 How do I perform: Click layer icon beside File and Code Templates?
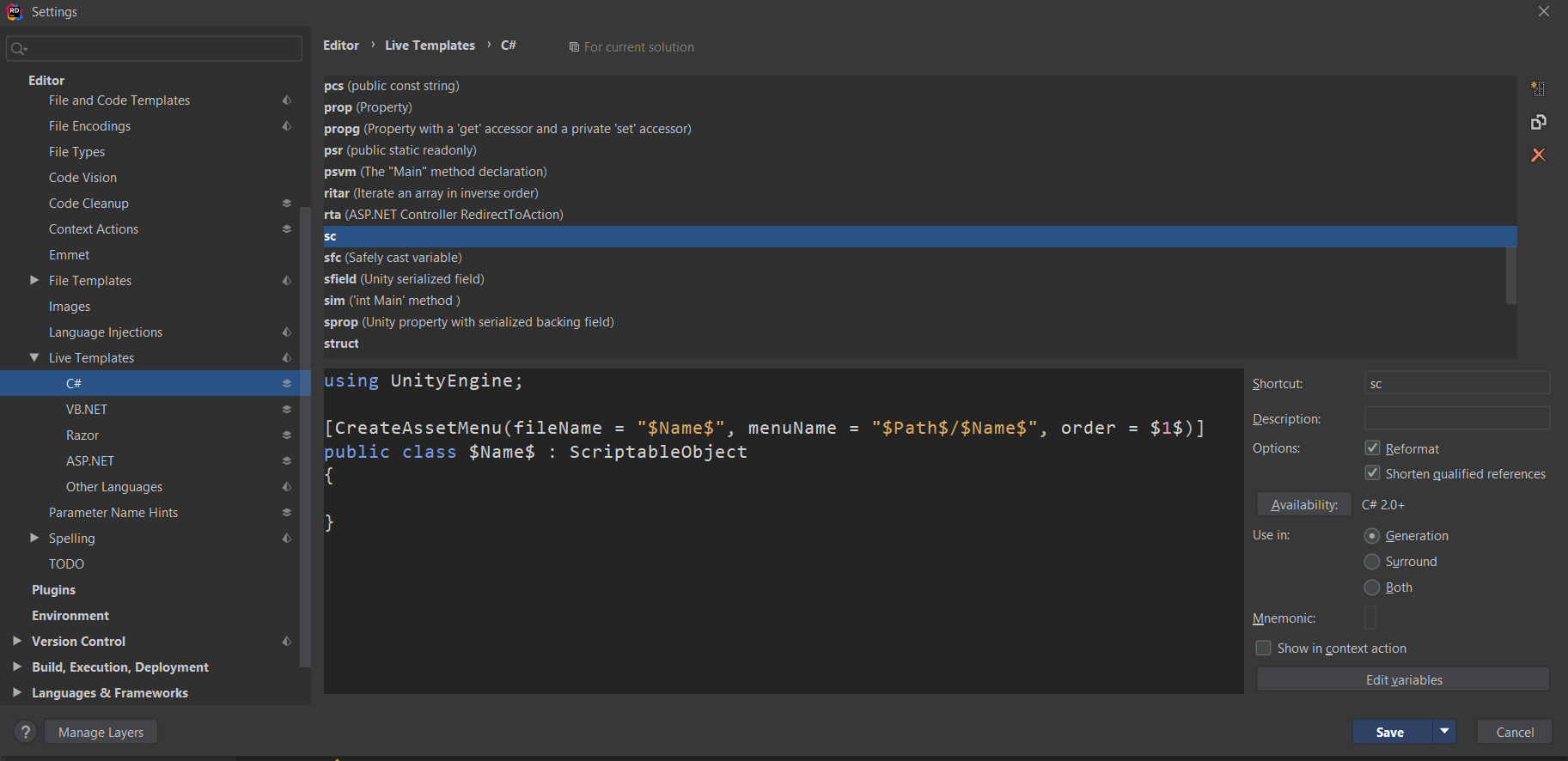[286, 100]
